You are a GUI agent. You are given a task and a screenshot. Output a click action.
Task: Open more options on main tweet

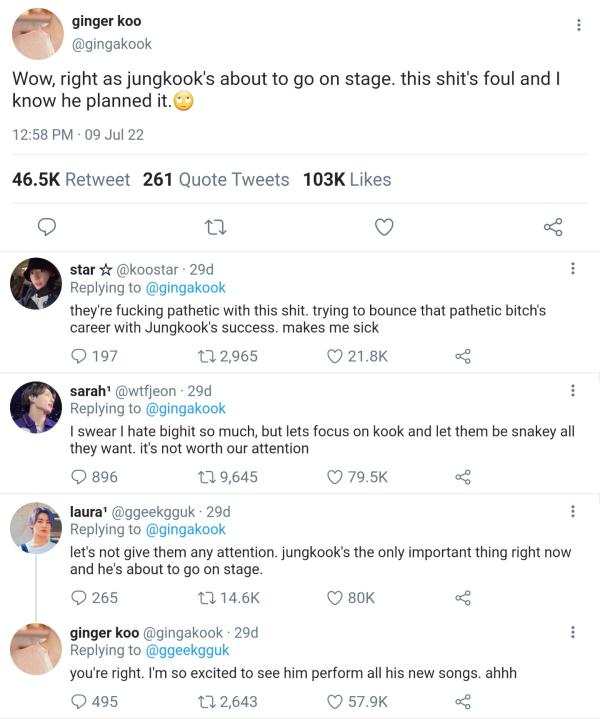click(579, 25)
